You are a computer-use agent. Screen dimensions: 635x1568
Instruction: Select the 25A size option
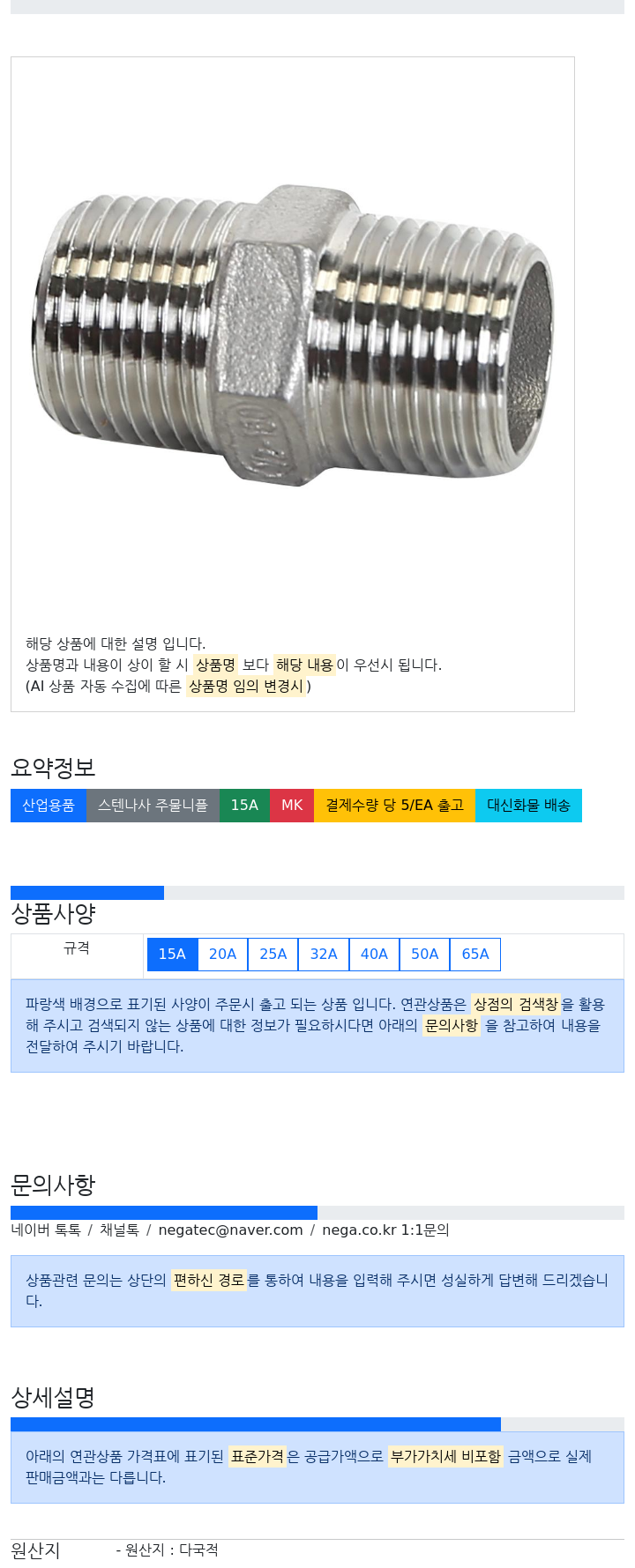273,955
